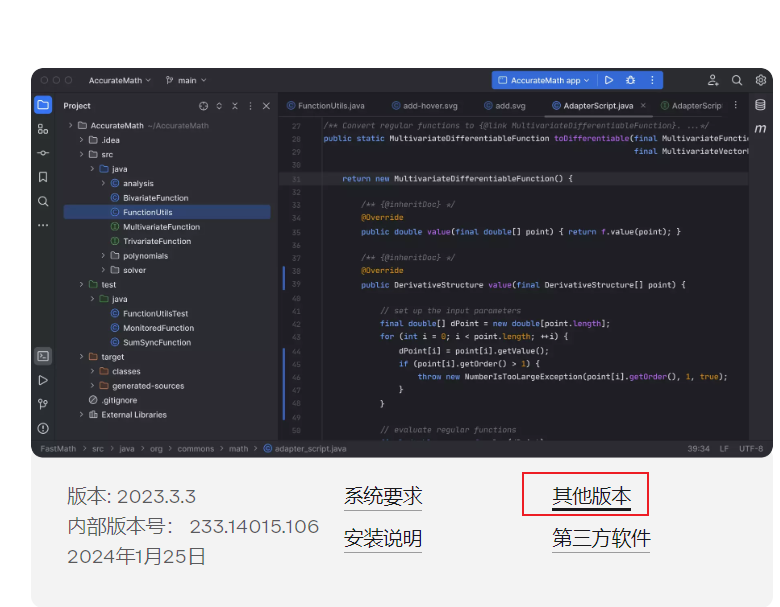The height and width of the screenshot is (607, 780).
Task: Click line number 31 in editor gutter
Action: pos(296,179)
